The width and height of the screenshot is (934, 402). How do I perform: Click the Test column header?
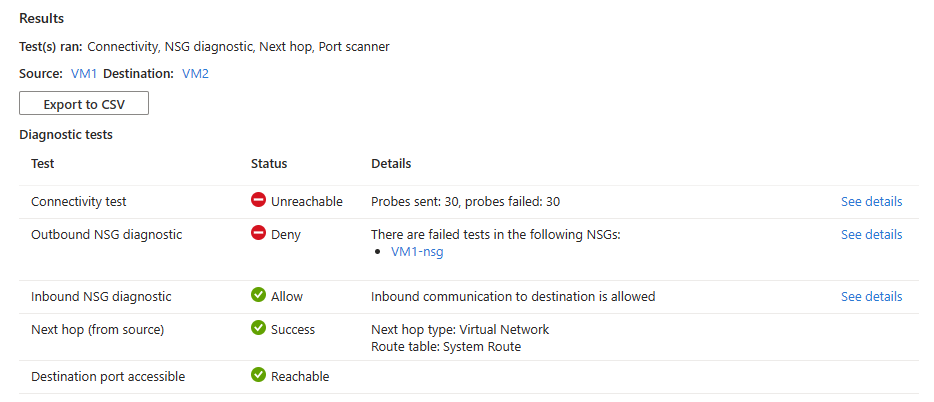click(x=43, y=164)
